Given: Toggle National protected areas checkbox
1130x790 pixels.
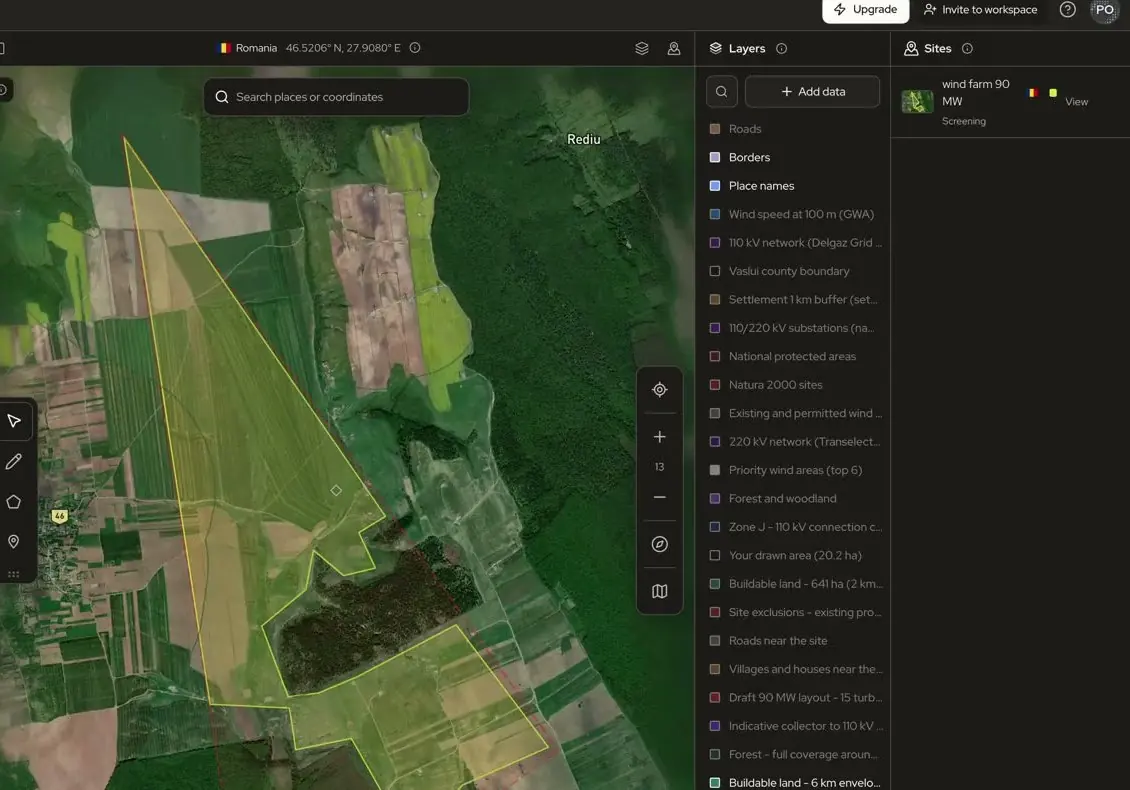Looking at the screenshot, I should [x=715, y=356].
